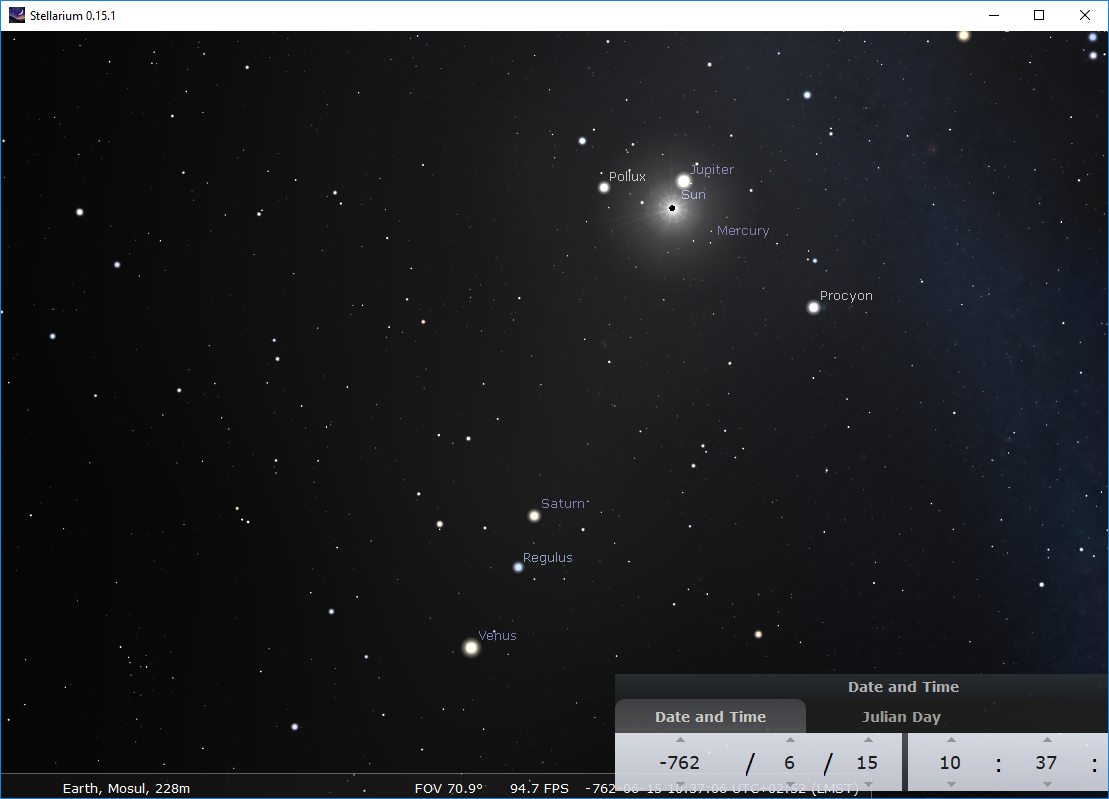Select the Date and Time tab

coord(710,717)
